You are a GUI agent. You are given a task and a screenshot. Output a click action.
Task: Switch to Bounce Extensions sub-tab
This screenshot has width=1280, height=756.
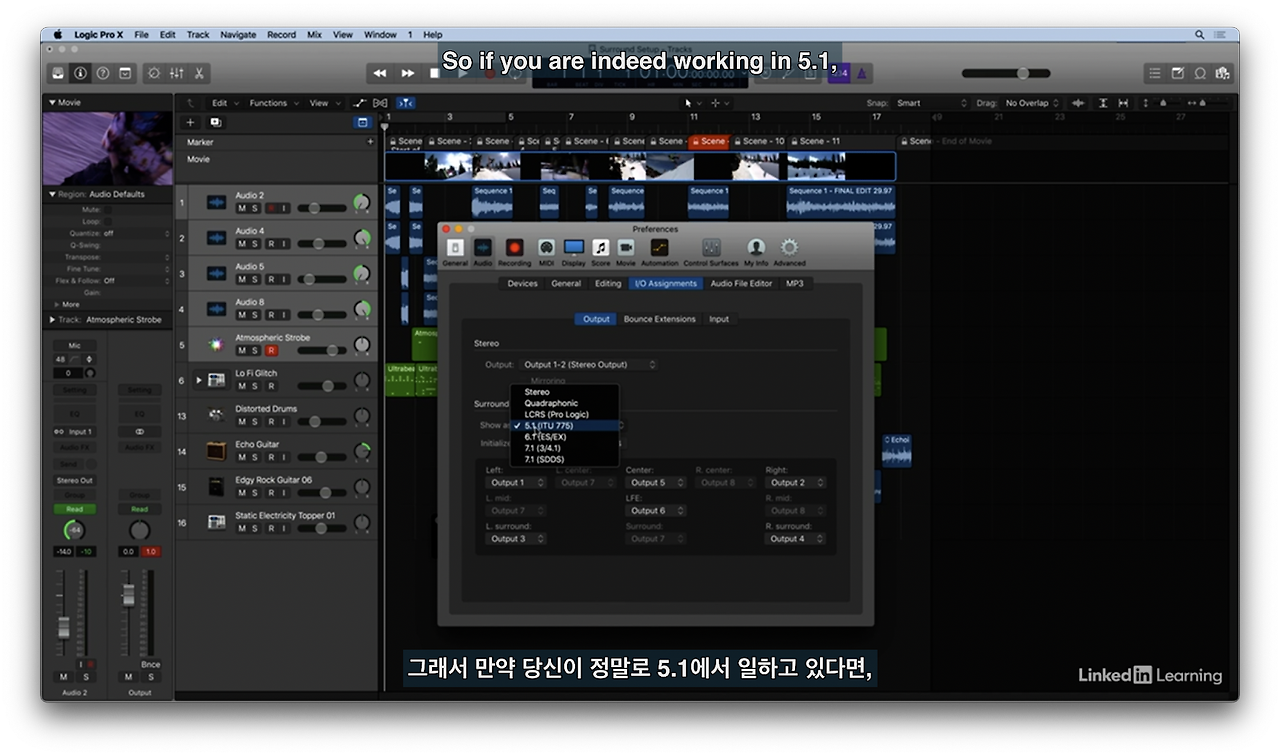tap(659, 319)
